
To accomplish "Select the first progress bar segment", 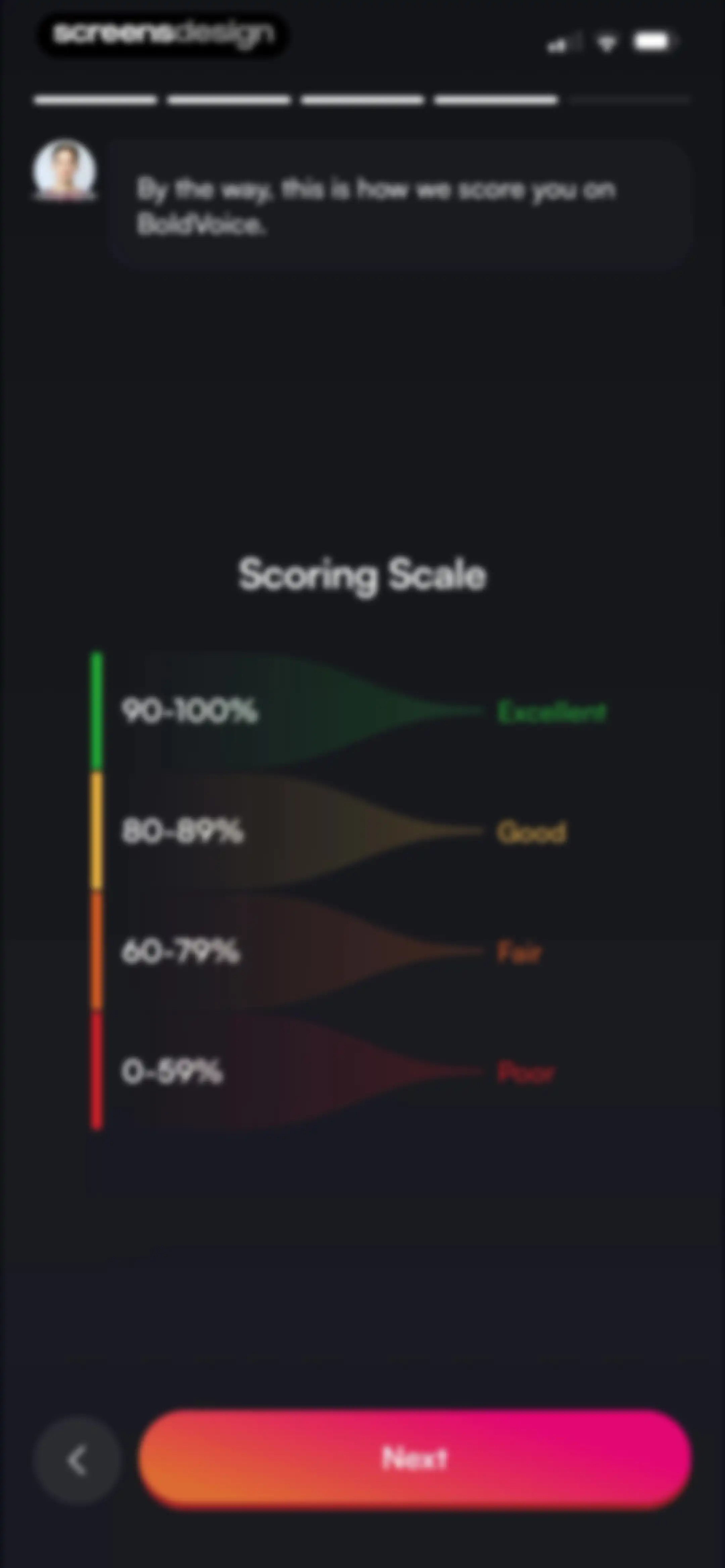I will point(95,100).
